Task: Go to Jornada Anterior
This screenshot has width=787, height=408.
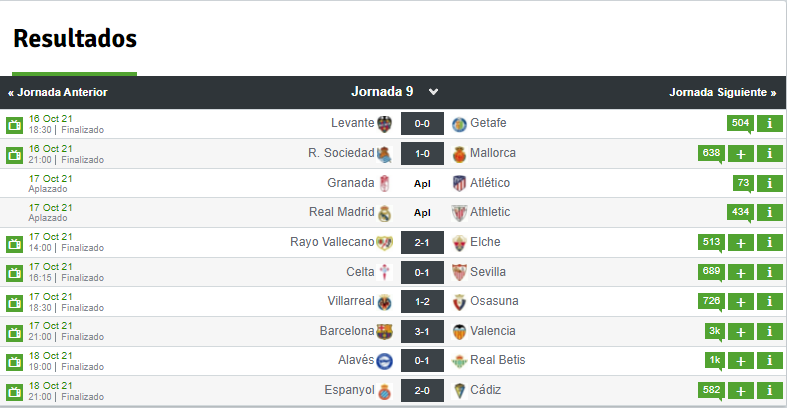Action: pyautogui.click(x=58, y=92)
